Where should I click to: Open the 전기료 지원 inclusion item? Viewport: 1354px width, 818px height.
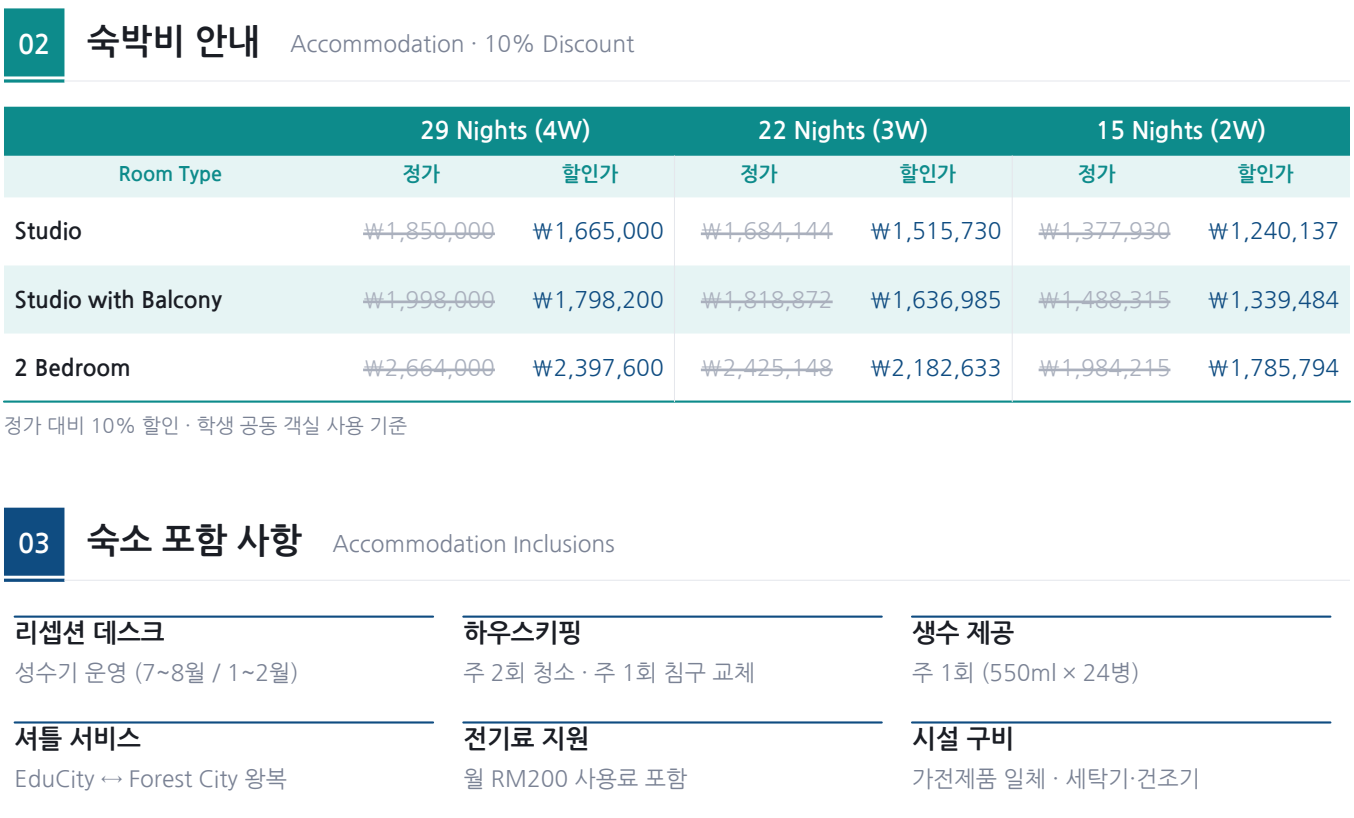673,757
